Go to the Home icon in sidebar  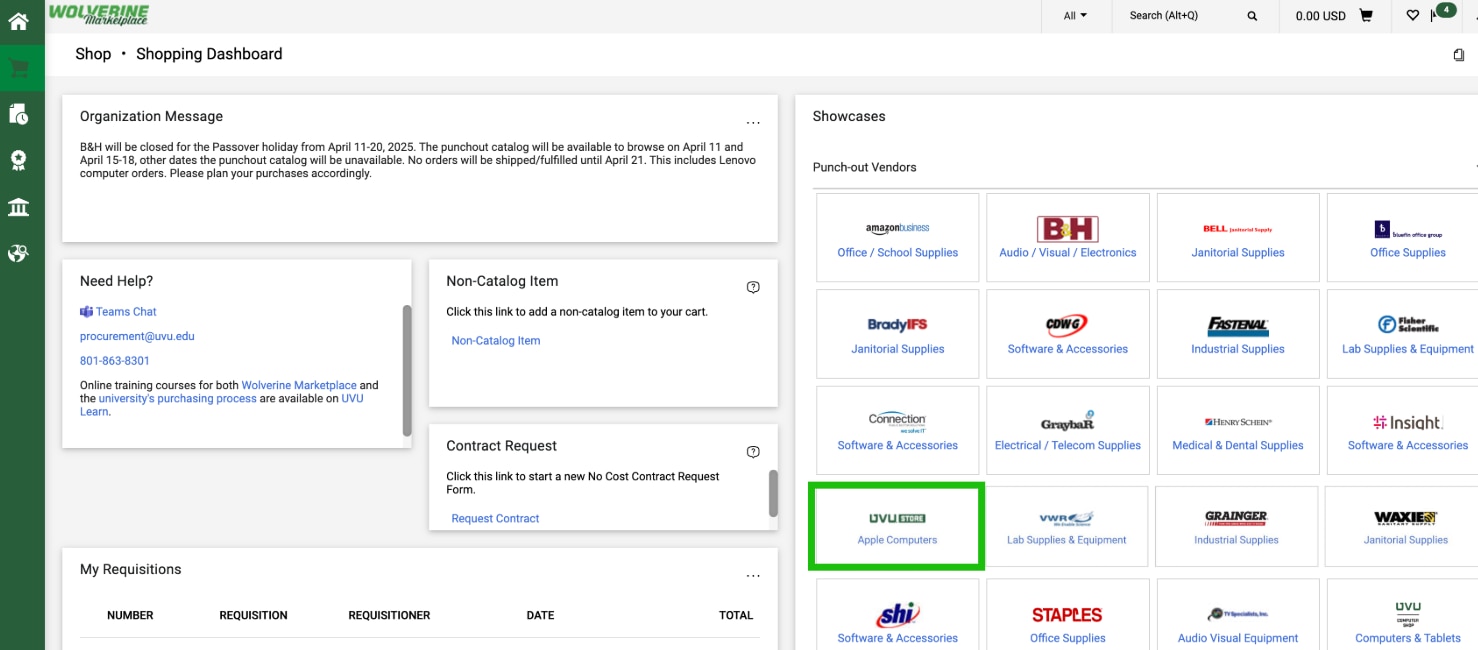[19, 21]
